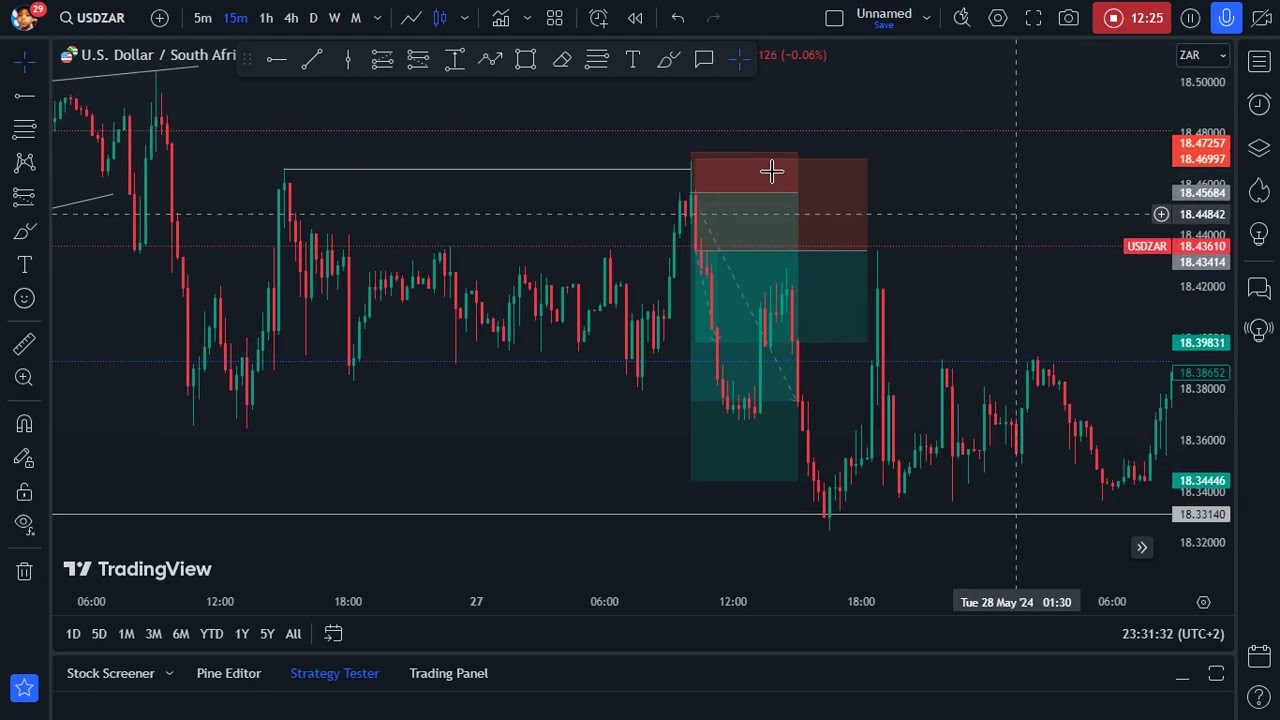Expand the Stock Screener dropdown arrow
The image size is (1280, 720).
click(x=169, y=673)
